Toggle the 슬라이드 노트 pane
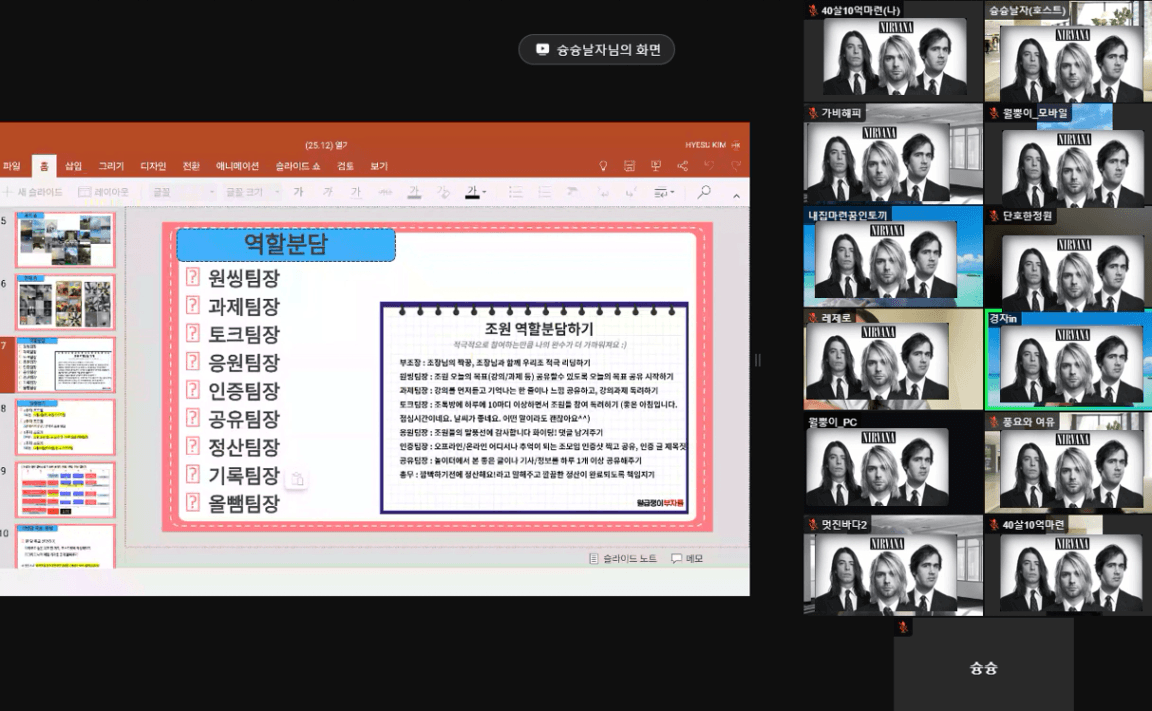 pyautogui.click(x=623, y=558)
